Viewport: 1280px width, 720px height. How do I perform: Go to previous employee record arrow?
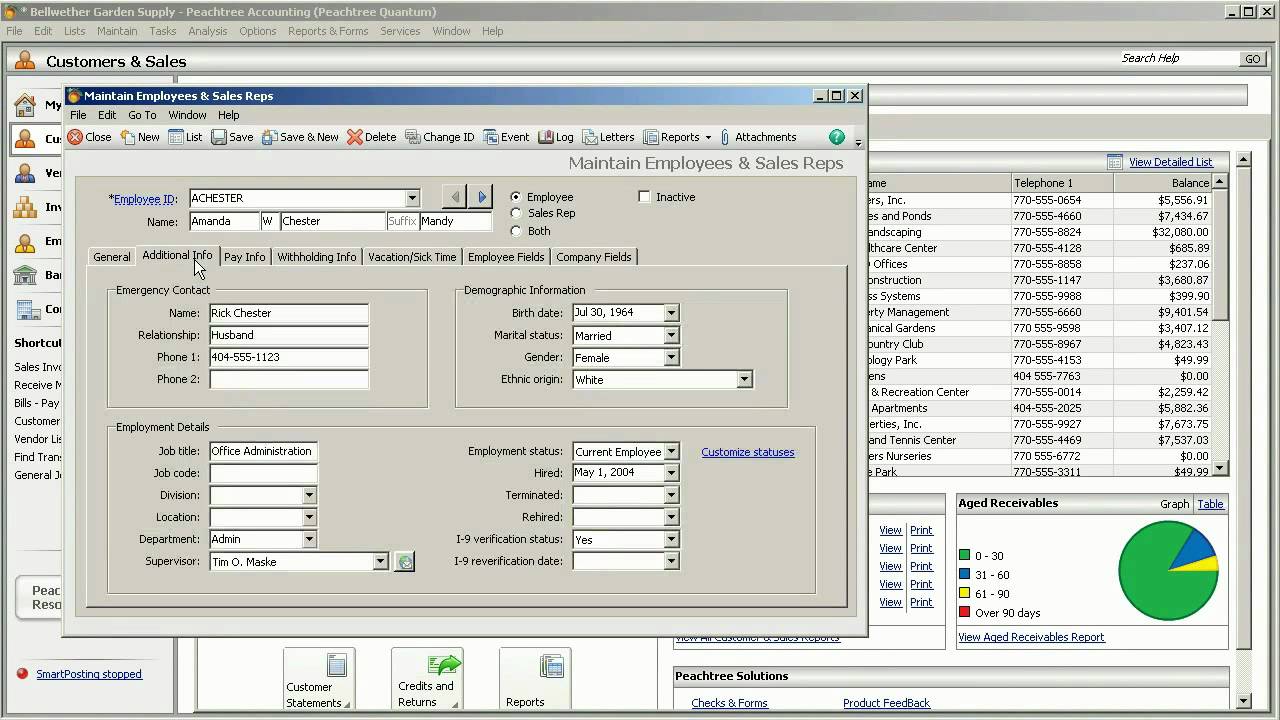point(455,197)
